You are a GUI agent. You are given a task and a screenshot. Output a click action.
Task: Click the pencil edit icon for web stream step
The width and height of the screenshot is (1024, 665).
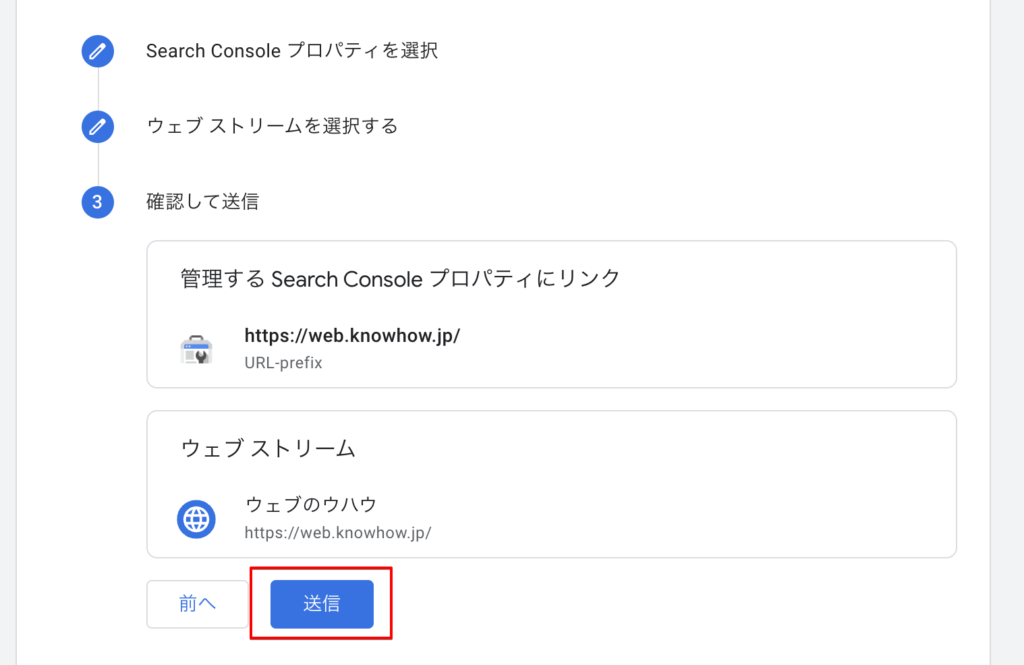point(97,127)
